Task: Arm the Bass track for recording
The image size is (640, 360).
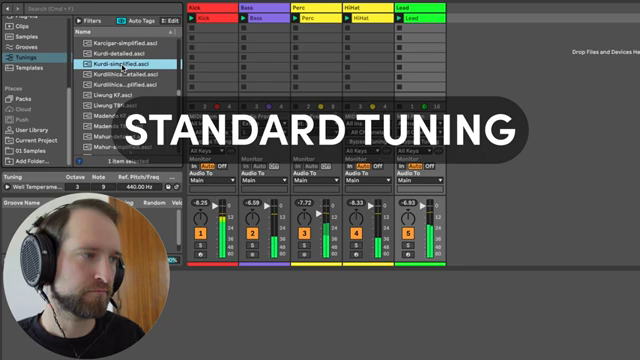Action: [252, 254]
